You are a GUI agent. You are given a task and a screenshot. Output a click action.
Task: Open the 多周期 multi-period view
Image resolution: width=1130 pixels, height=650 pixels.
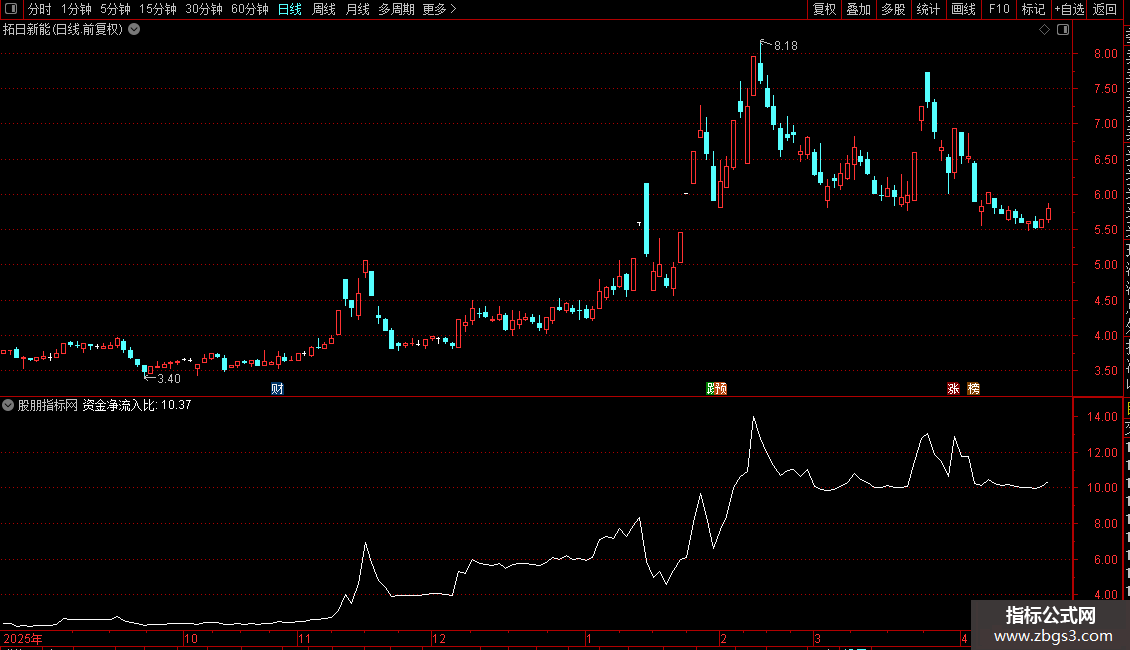point(396,9)
